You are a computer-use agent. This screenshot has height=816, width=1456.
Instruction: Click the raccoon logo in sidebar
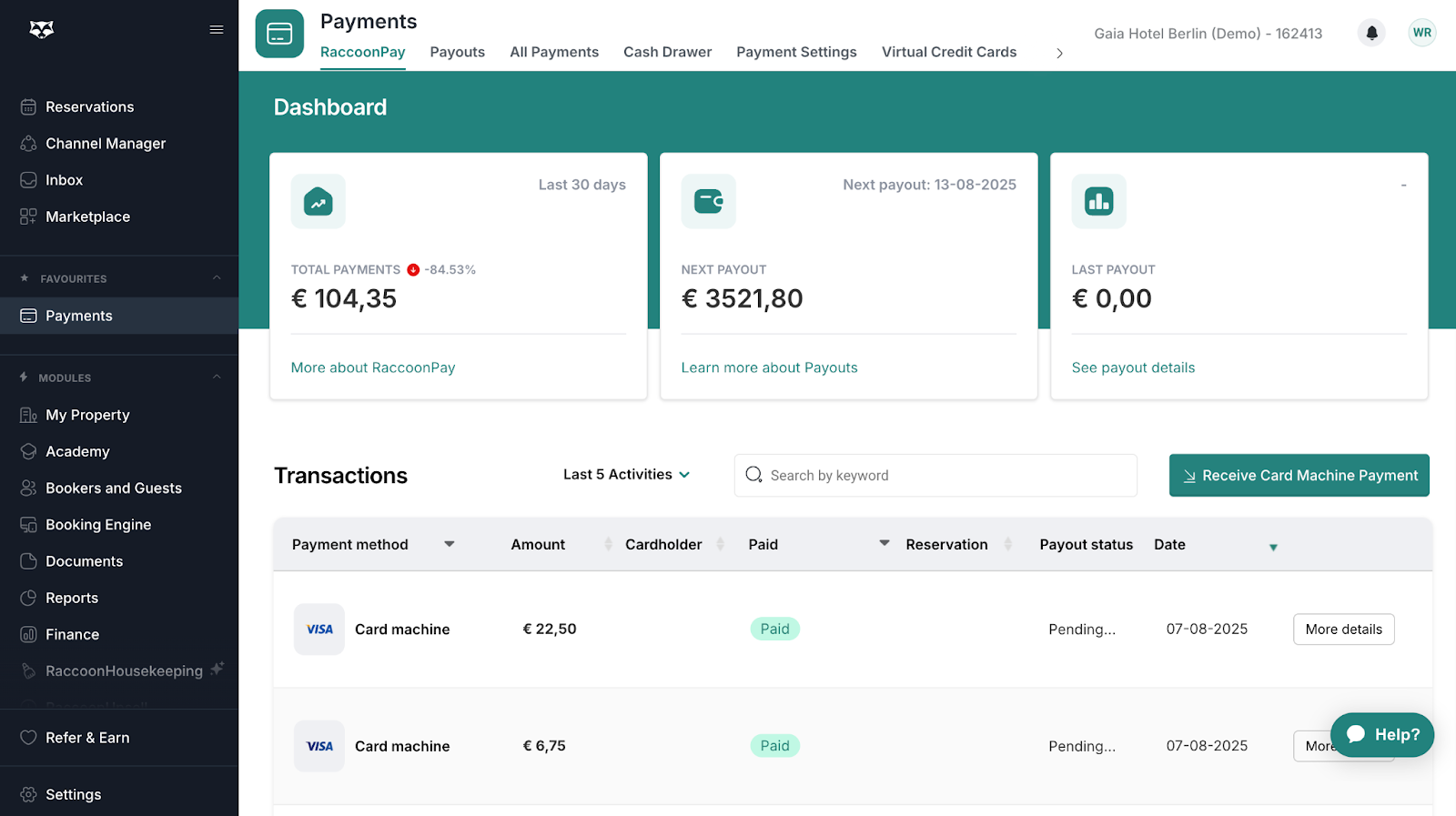point(42,30)
